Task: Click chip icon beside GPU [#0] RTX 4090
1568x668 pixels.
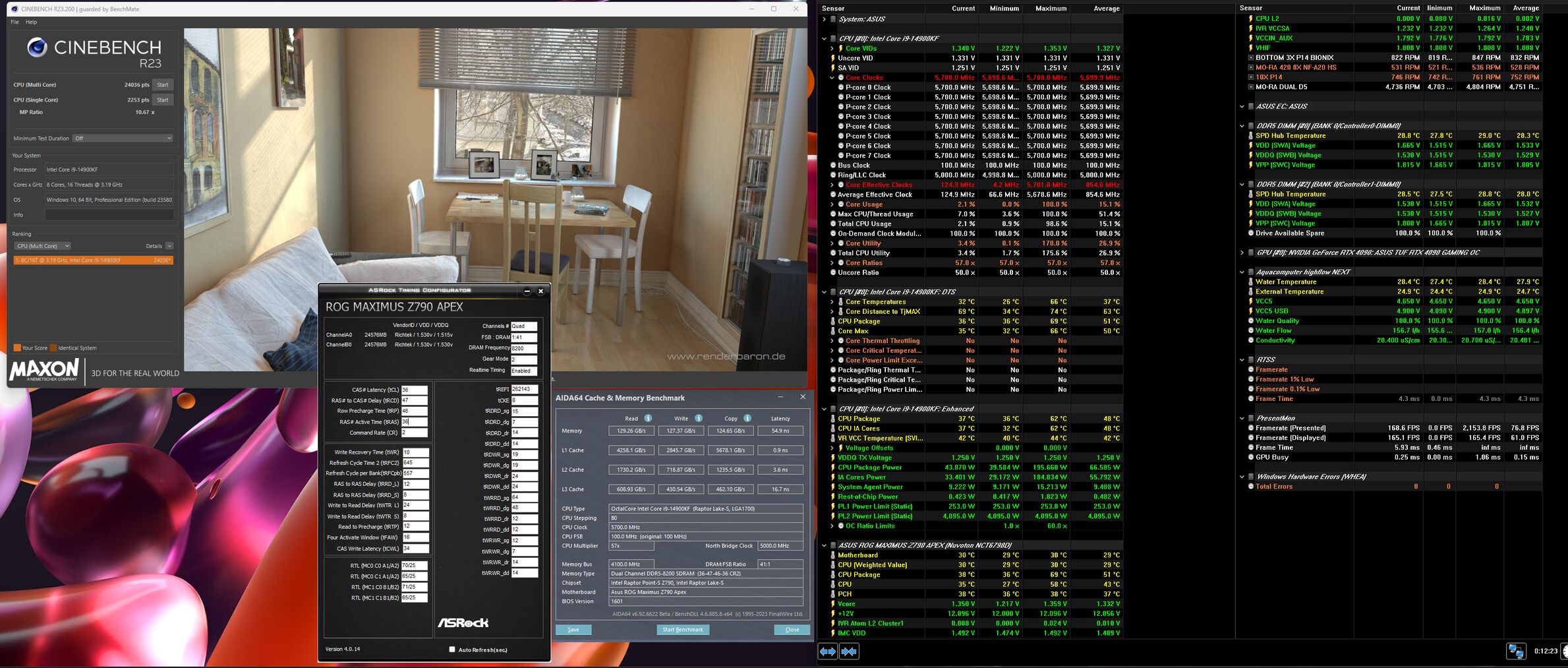Action: click(1250, 253)
